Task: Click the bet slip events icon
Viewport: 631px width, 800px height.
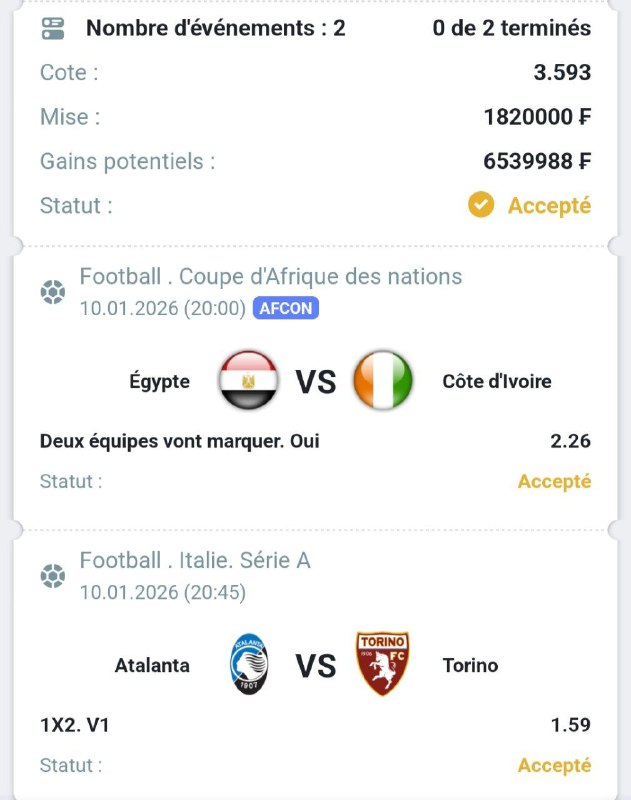Action: click(x=53, y=28)
